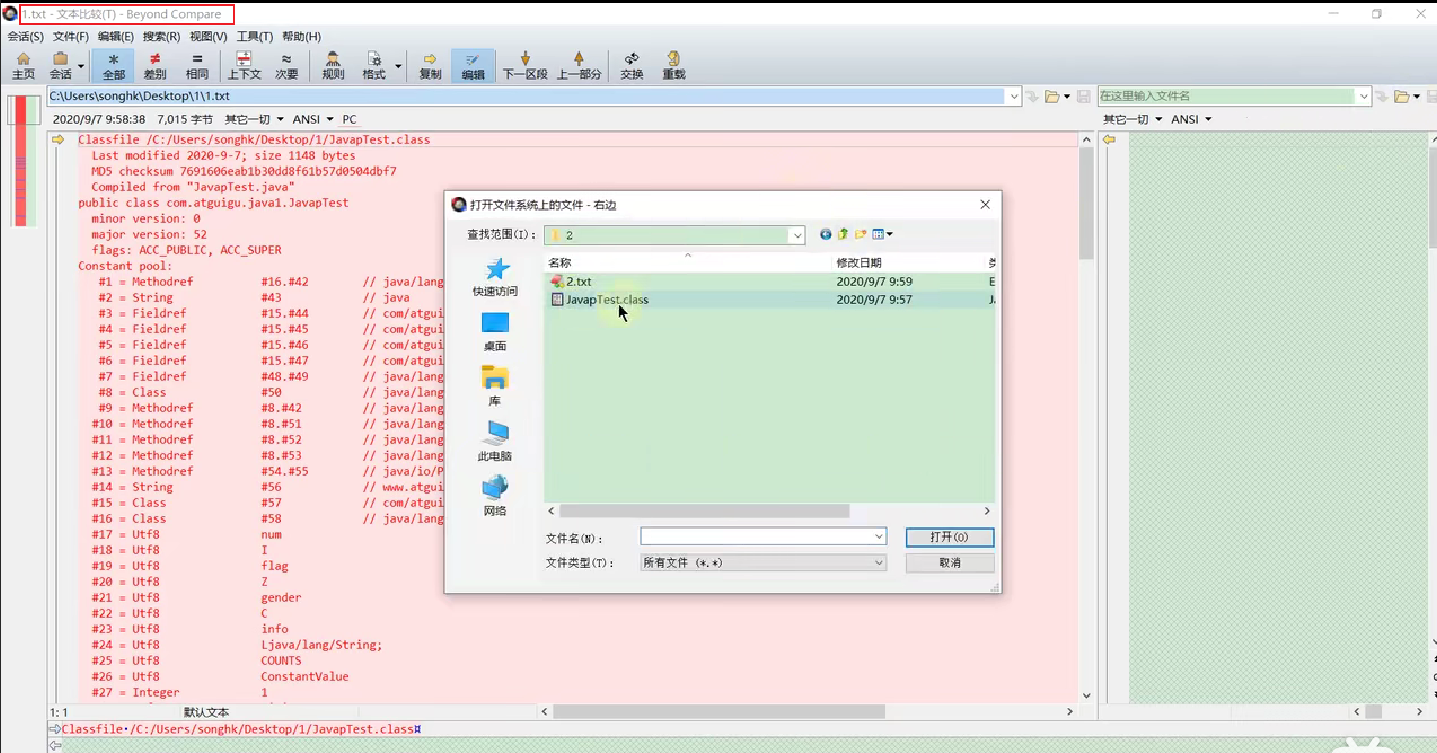Click the 打开(O) button
Viewport: 1437px width, 753px height.
[x=950, y=537]
